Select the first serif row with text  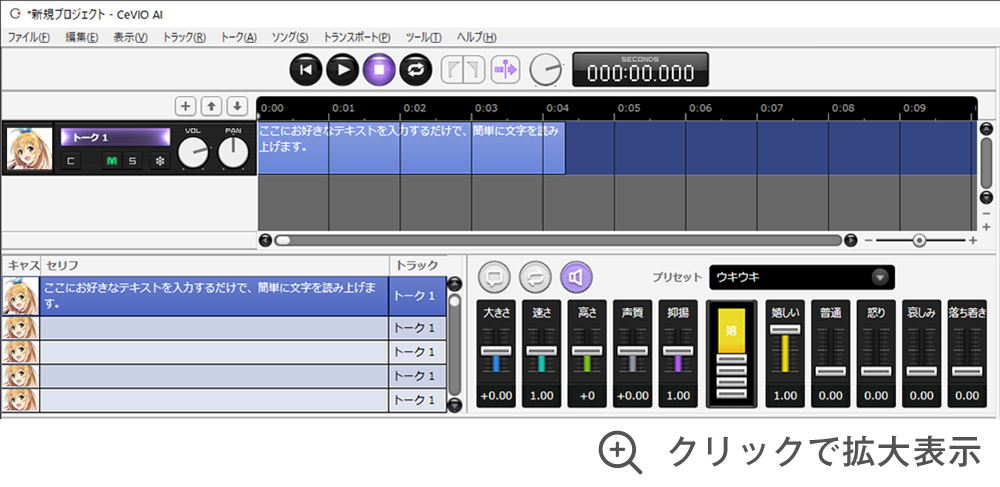(224, 296)
